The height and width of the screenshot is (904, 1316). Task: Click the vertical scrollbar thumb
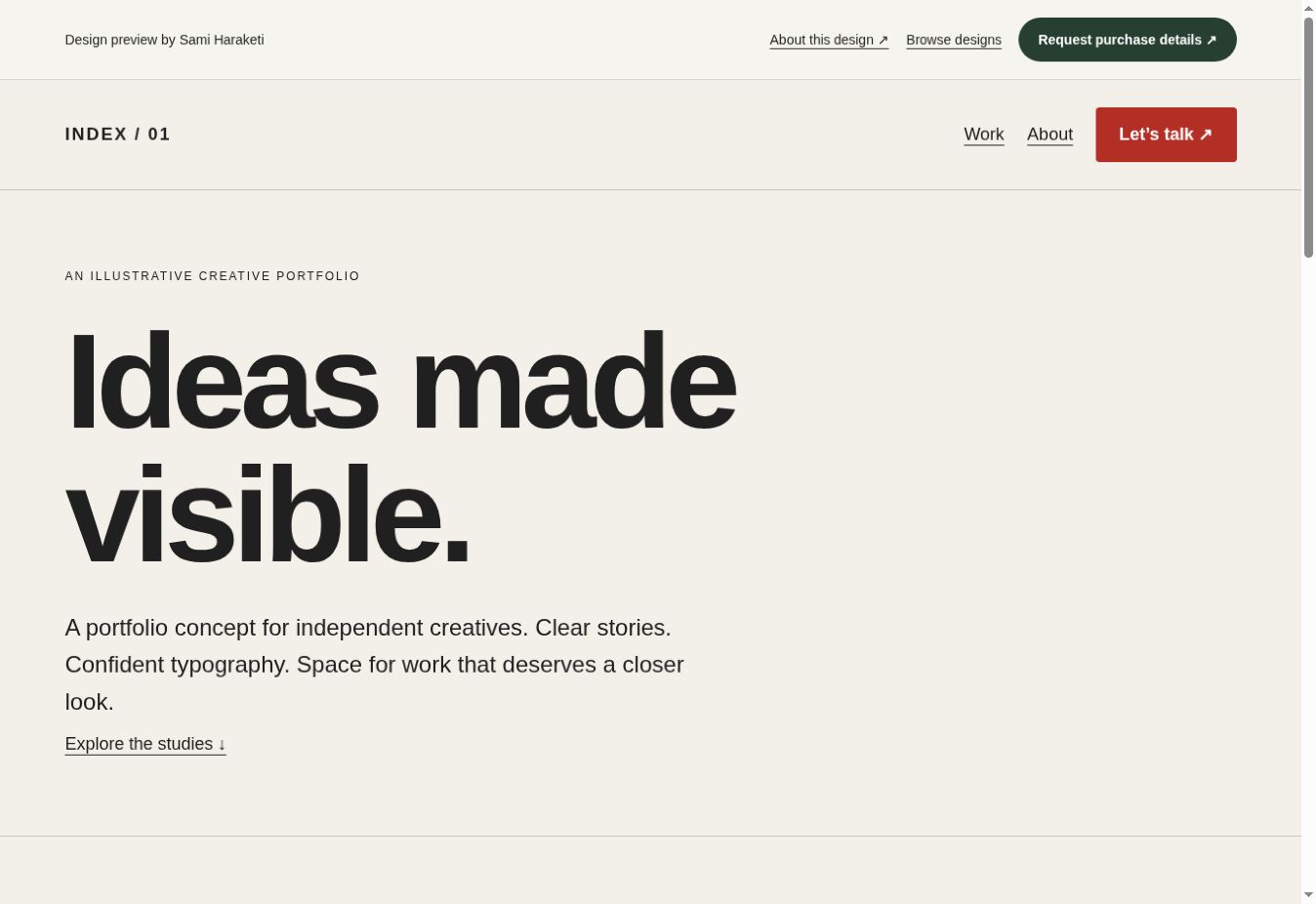[x=1308, y=138]
